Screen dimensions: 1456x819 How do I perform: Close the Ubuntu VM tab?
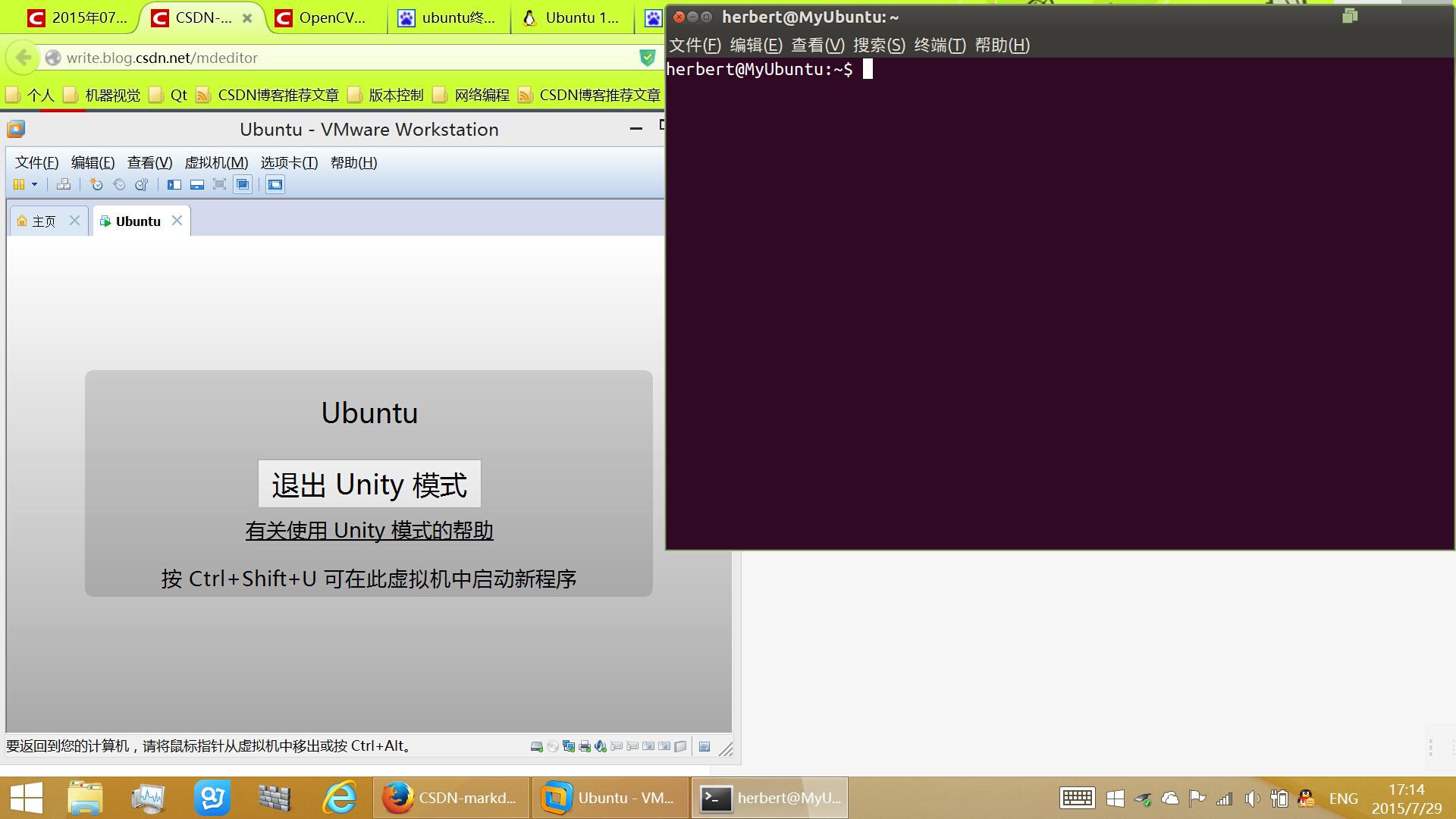click(x=177, y=220)
